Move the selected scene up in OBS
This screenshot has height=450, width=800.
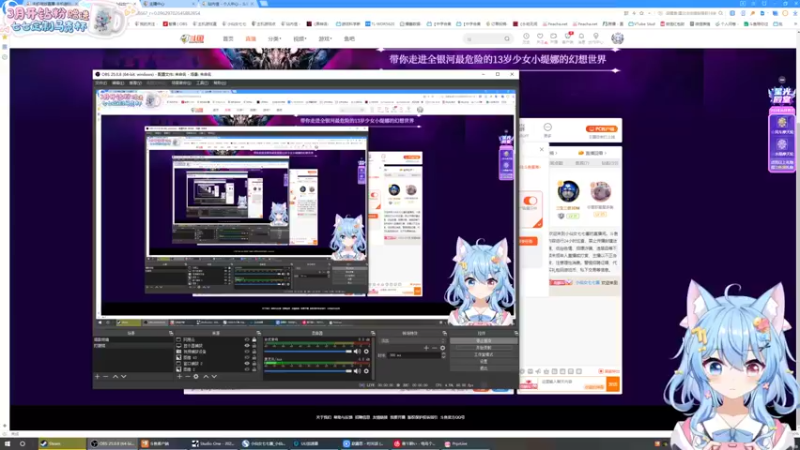pos(115,377)
